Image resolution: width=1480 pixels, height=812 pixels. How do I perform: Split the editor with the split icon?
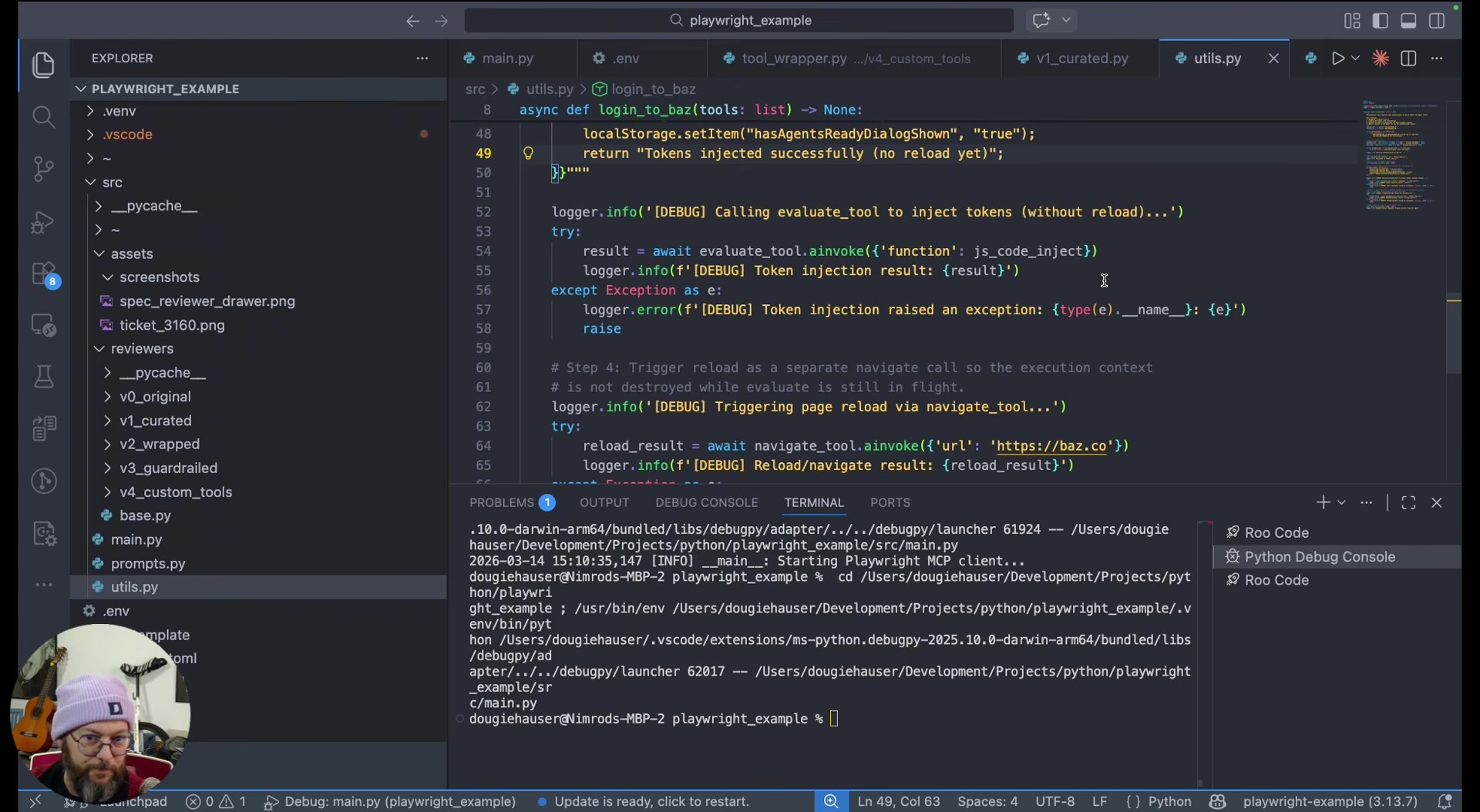tap(1409, 58)
